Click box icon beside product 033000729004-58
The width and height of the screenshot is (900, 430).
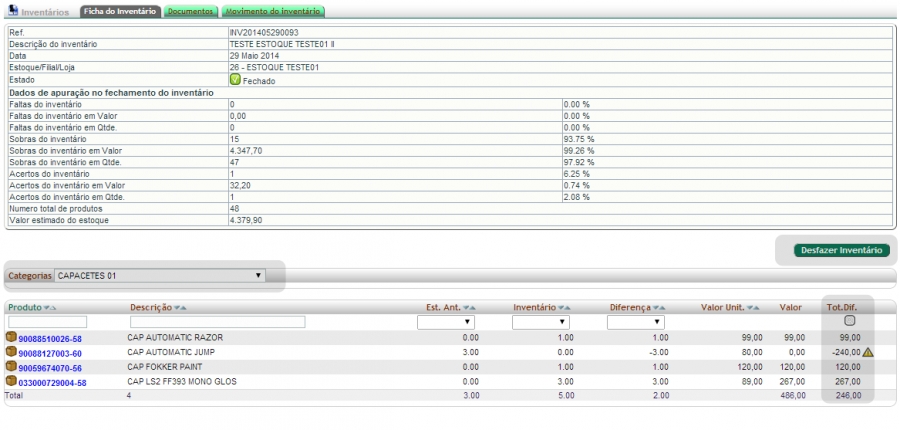(x=12, y=381)
